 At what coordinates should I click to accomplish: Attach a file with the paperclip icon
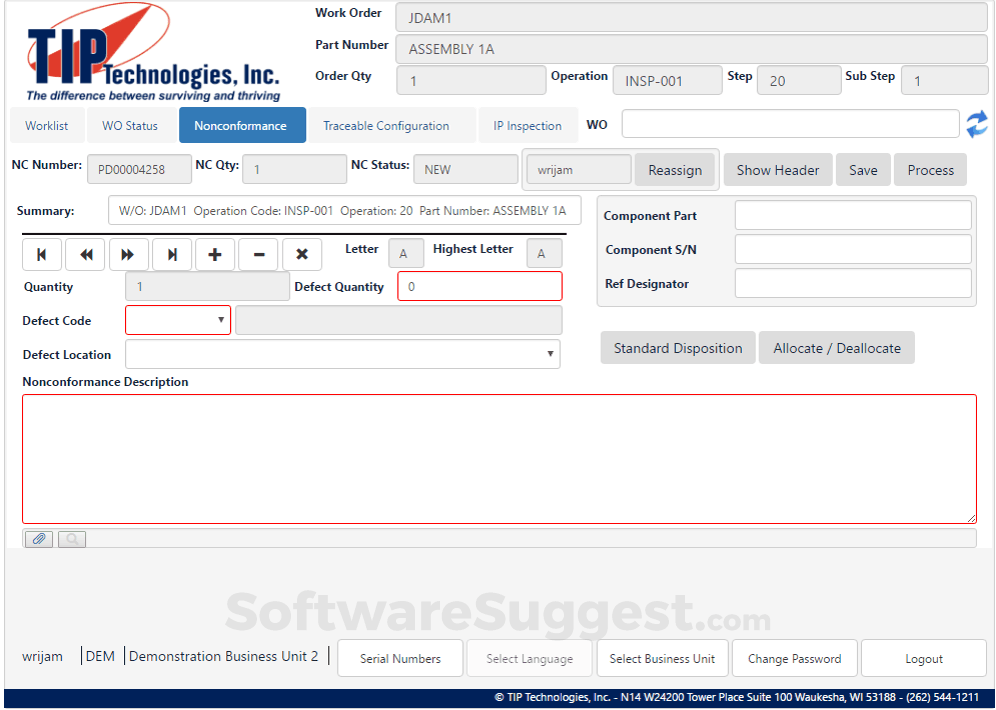(x=38, y=539)
